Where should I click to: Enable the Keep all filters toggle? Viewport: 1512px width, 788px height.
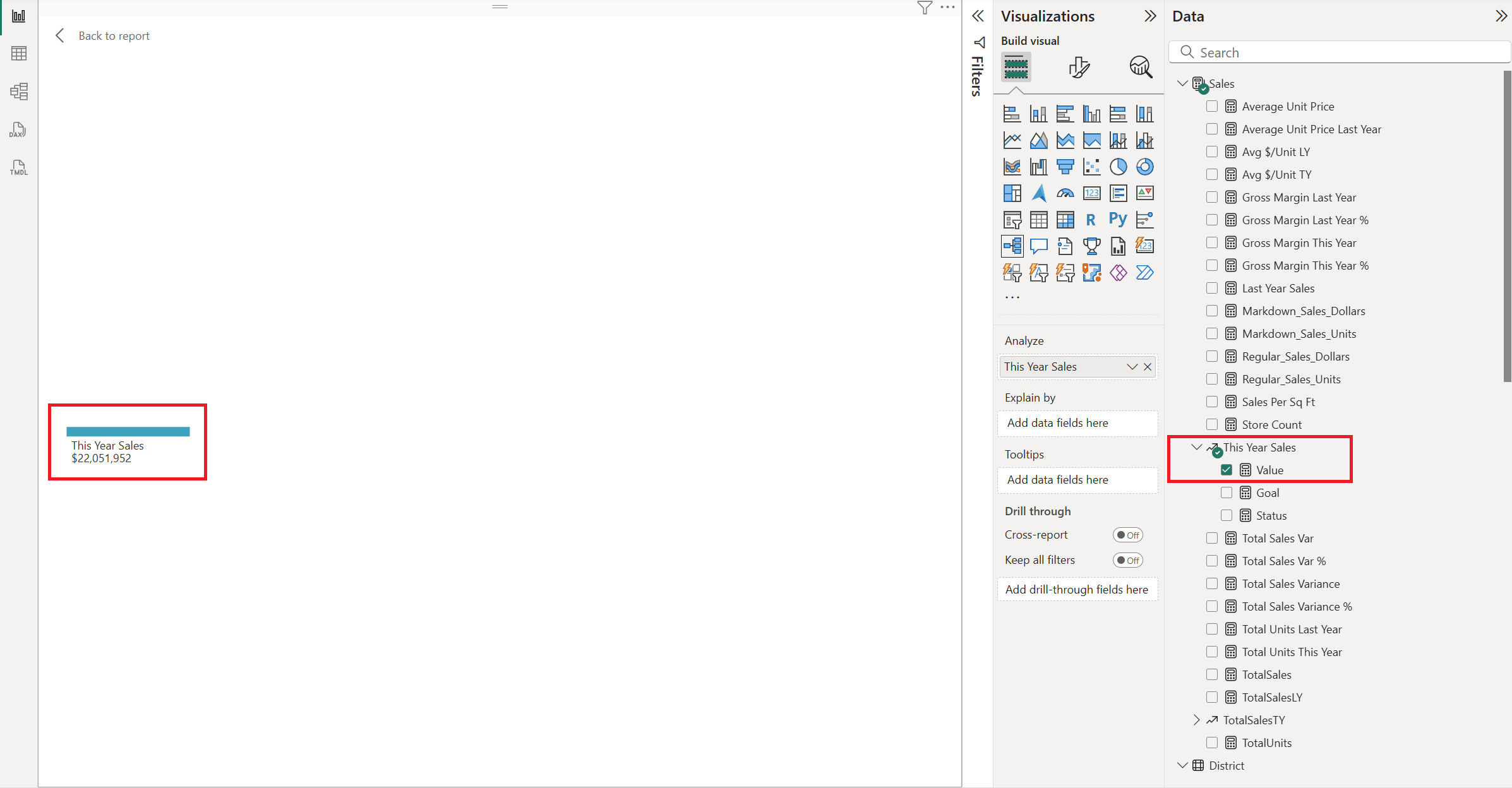[x=1128, y=559]
